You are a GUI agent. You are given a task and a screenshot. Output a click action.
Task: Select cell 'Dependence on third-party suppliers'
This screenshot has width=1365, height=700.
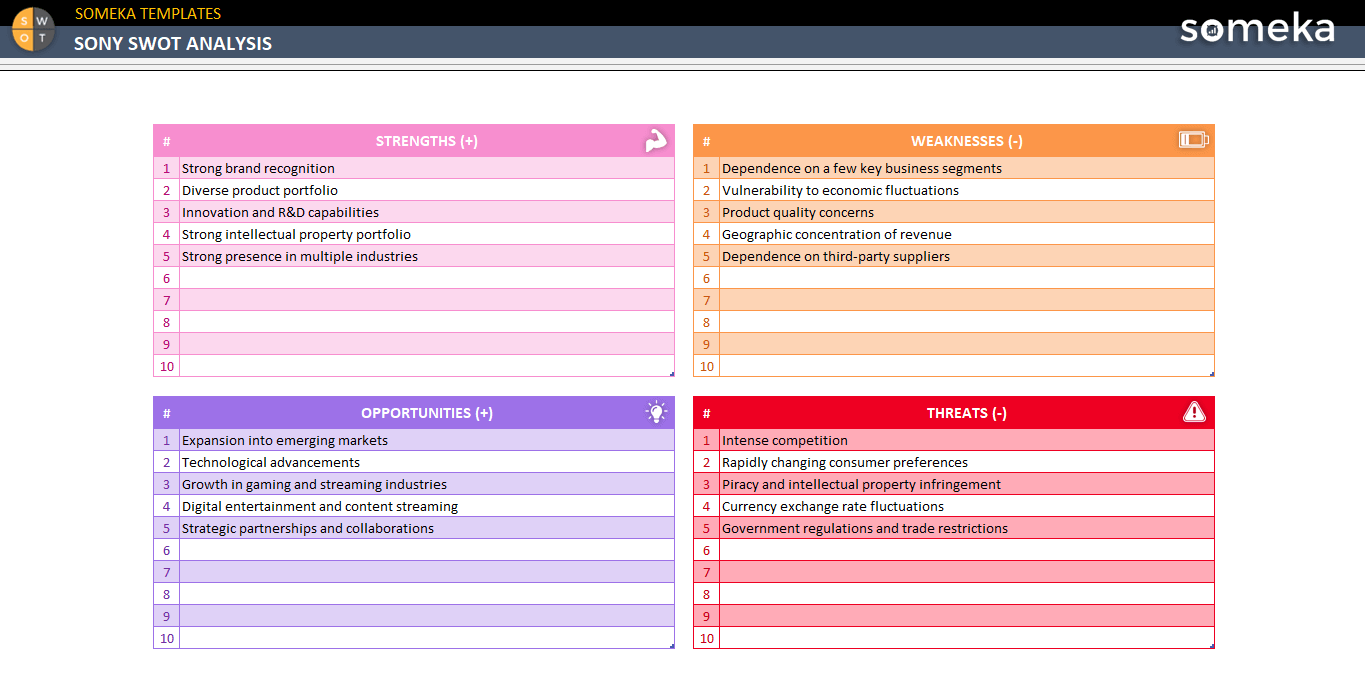click(x=967, y=256)
